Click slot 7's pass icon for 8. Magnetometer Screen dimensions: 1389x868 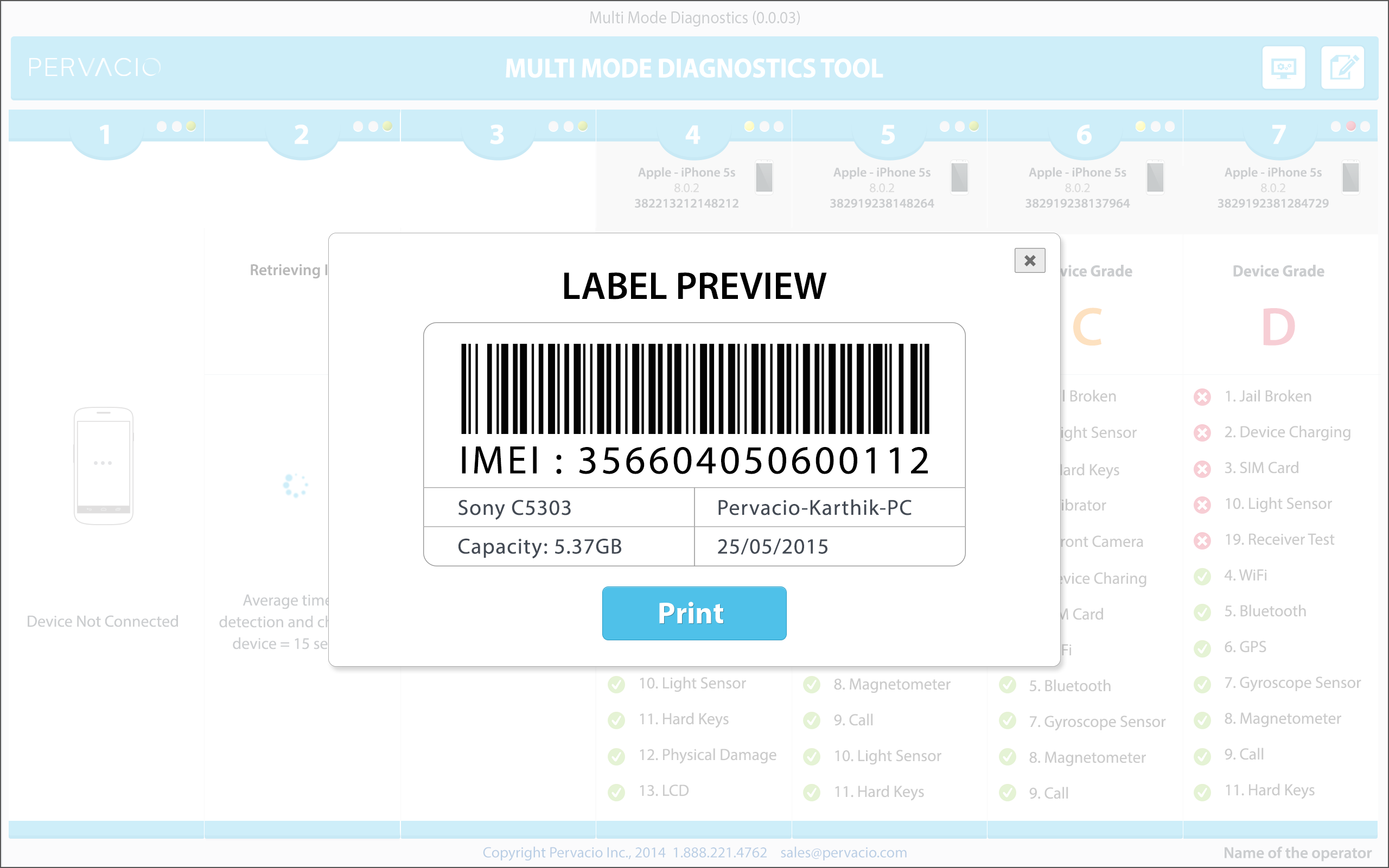(x=1202, y=719)
